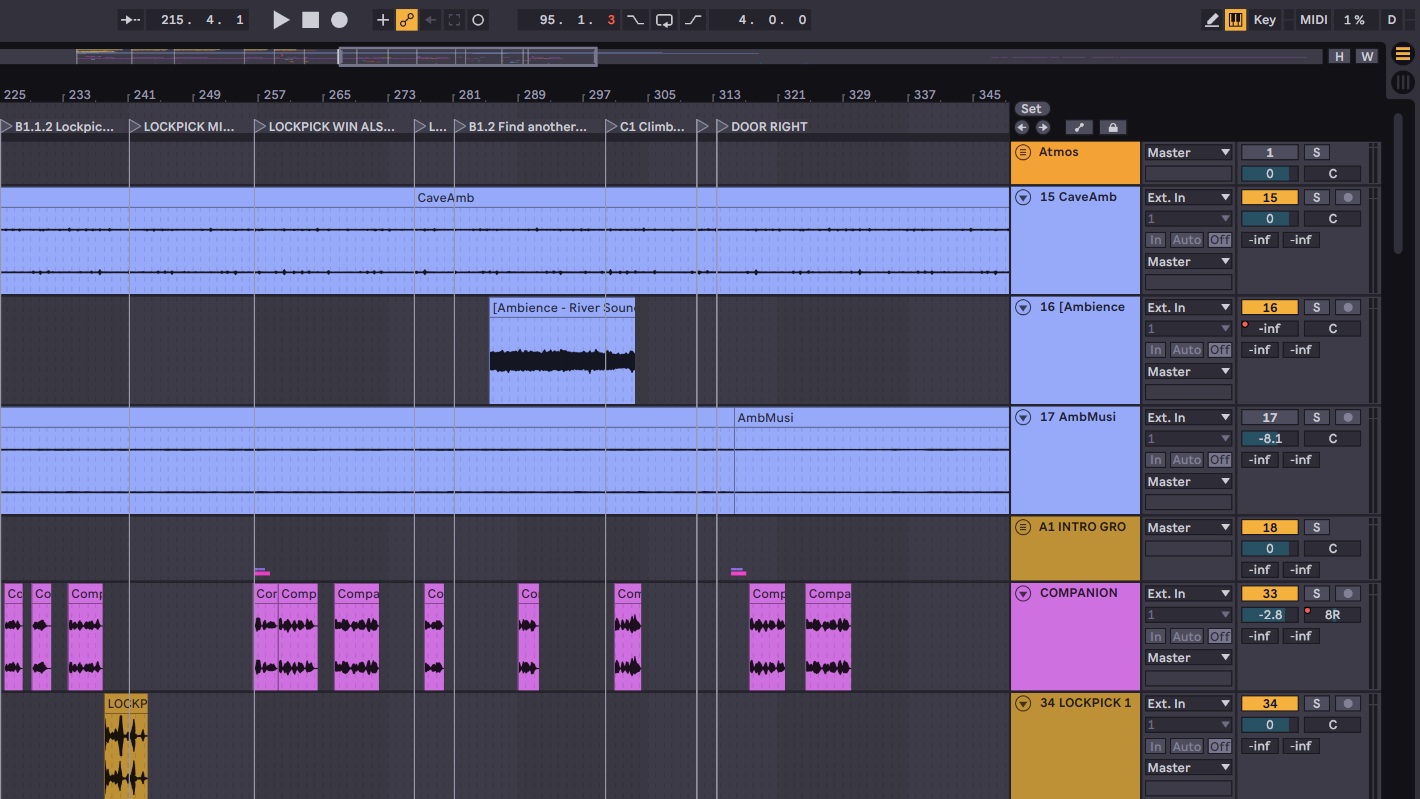The image size is (1420, 799).
Task: Click the COMPANION pan 8R control
Action: [1332, 614]
